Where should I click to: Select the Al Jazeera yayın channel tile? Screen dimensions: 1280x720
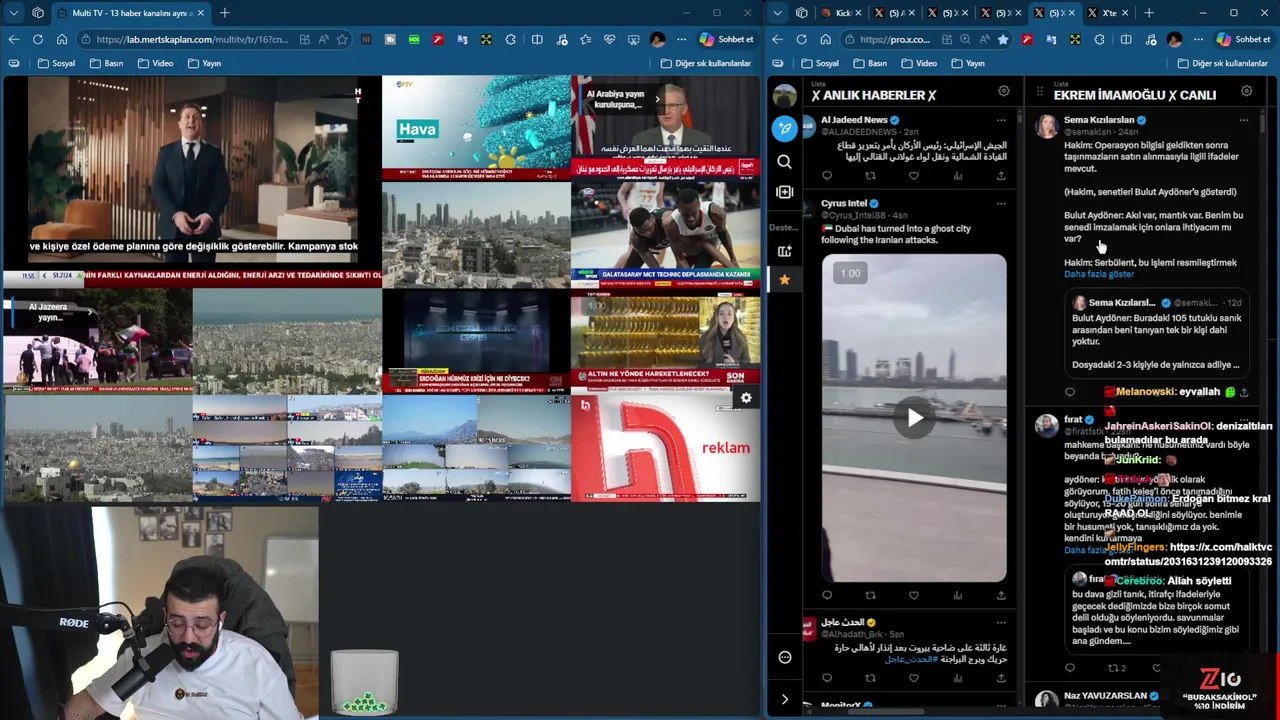point(97,342)
